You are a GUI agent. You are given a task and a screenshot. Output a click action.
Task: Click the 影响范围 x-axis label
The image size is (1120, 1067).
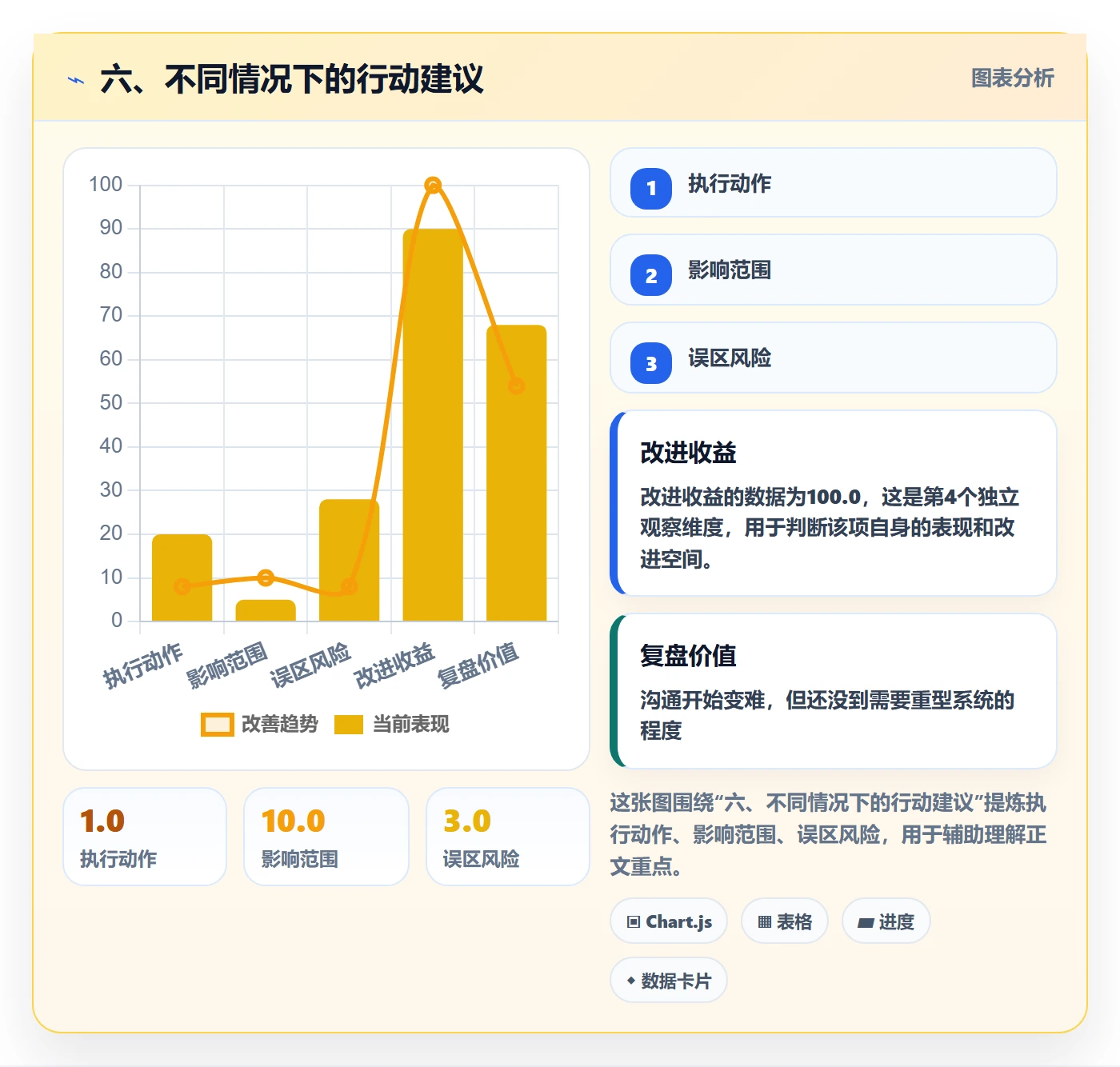(227, 665)
